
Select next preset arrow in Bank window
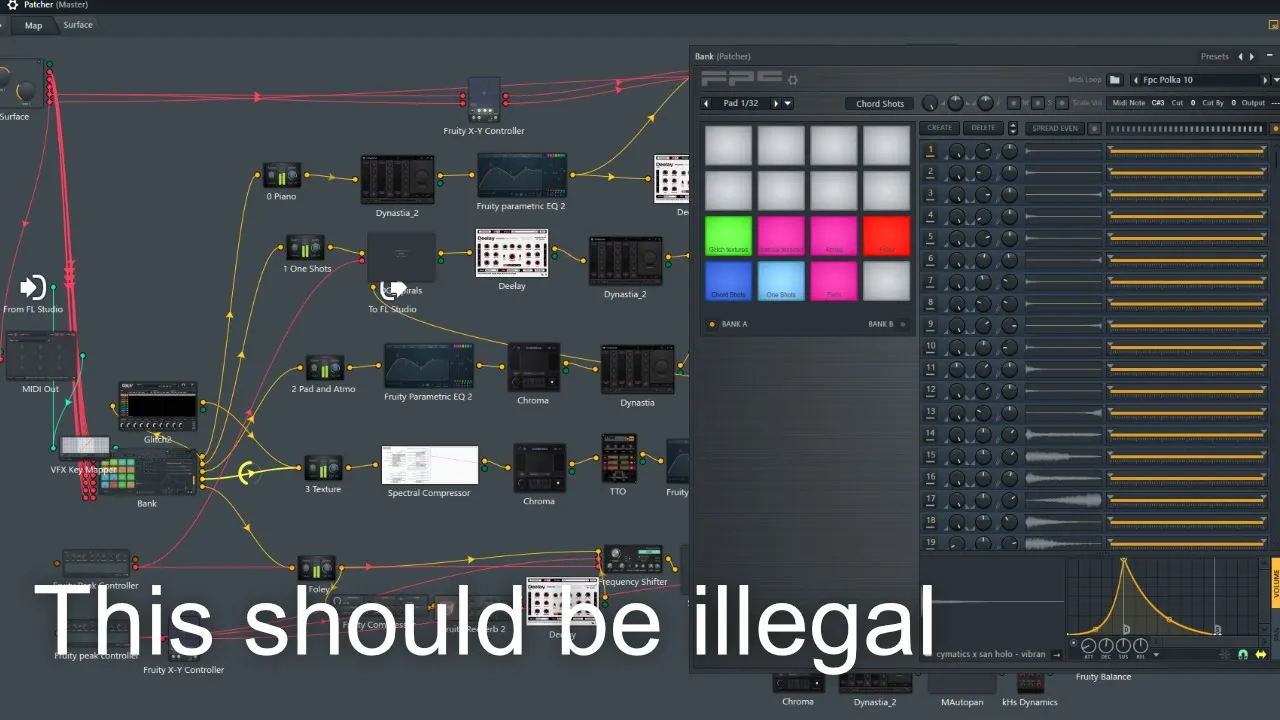[x=1252, y=56]
